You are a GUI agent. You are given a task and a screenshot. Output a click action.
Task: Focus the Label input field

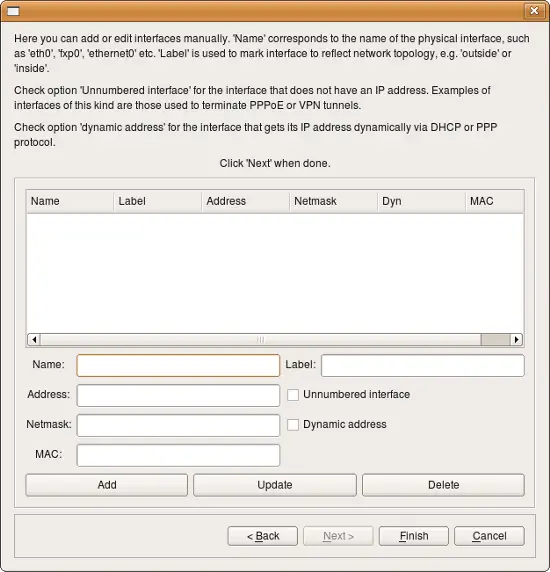423,365
